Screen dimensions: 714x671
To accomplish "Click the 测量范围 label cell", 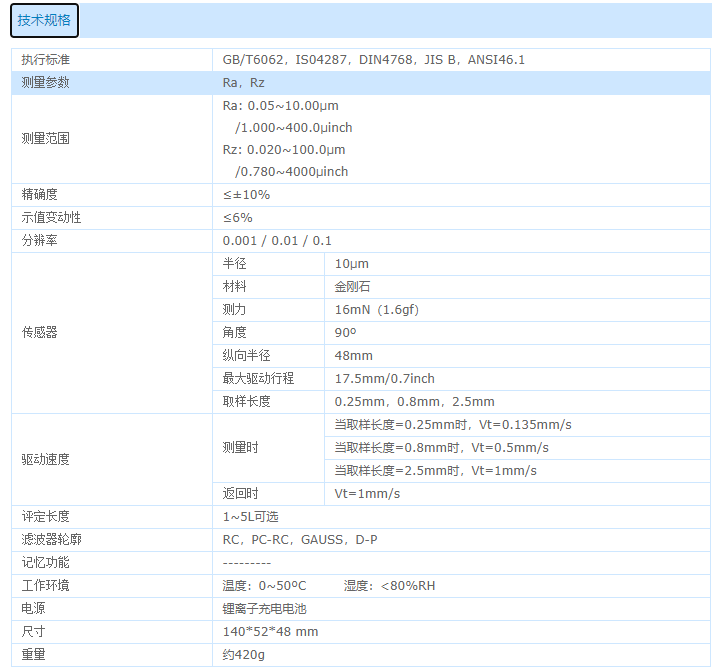I will tap(46, 138).
